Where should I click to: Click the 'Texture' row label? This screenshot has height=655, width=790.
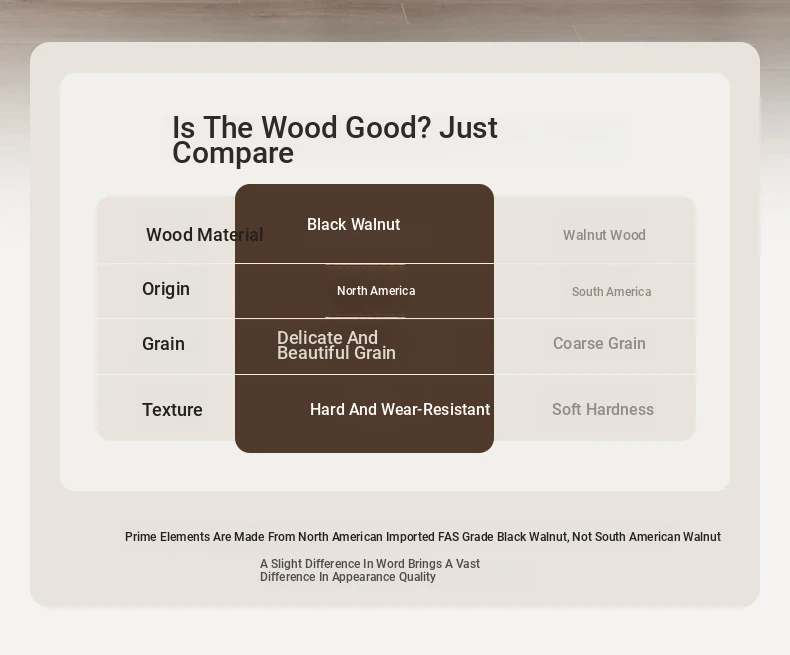tap(172, 410)
